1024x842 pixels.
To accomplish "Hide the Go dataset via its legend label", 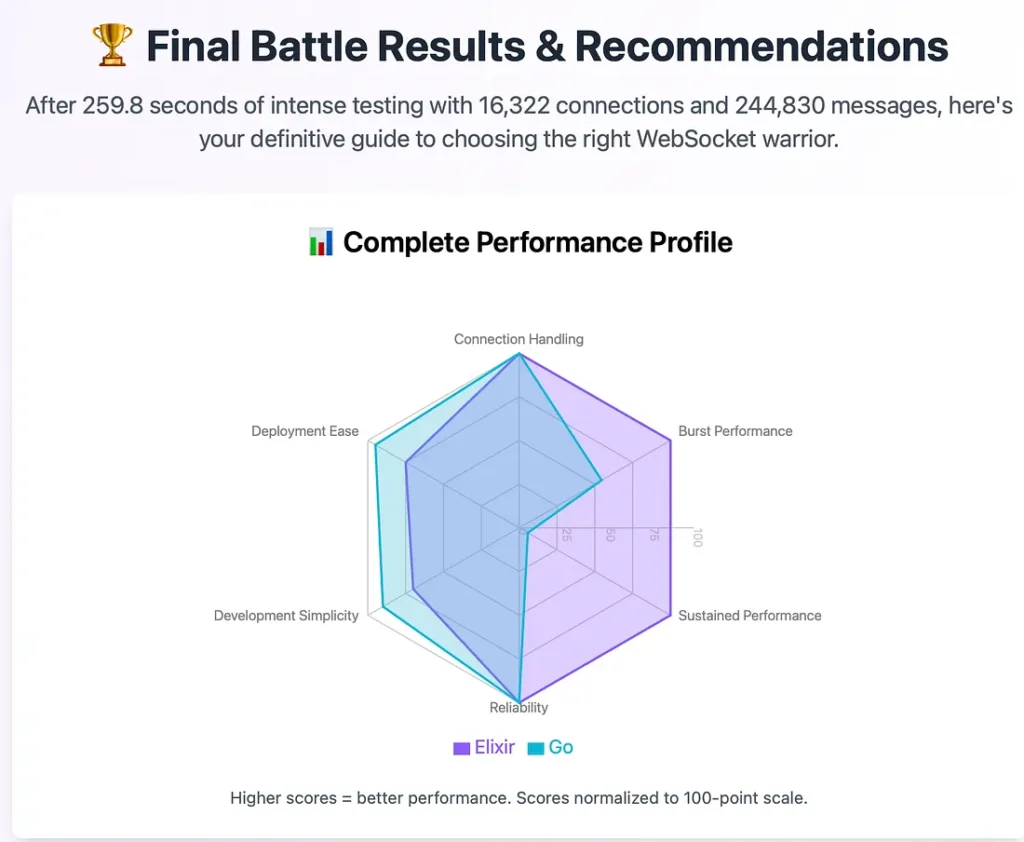I will pos(561,747).
